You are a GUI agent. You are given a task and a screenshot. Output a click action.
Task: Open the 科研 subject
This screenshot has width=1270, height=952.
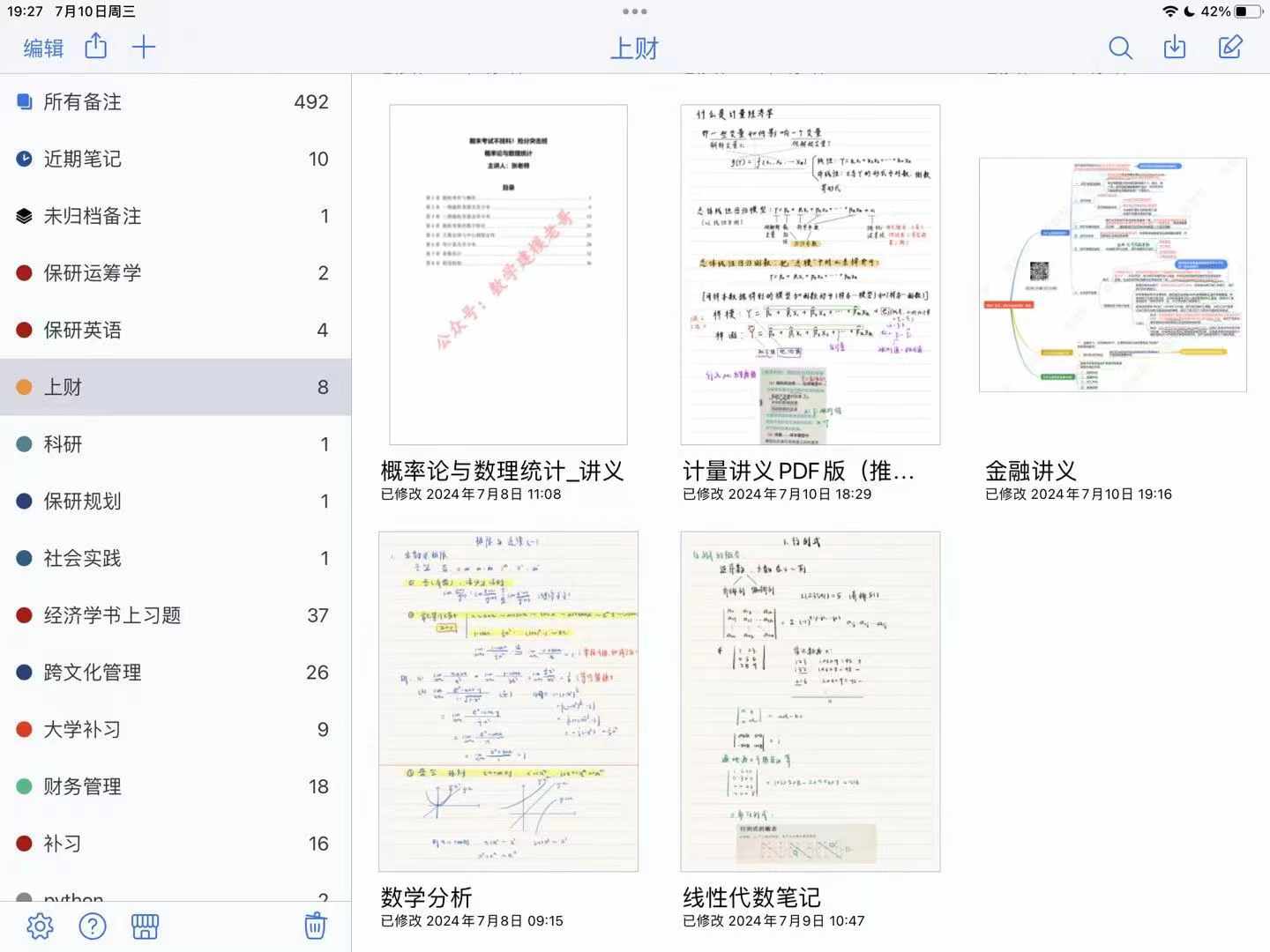[x=176, y=444]
